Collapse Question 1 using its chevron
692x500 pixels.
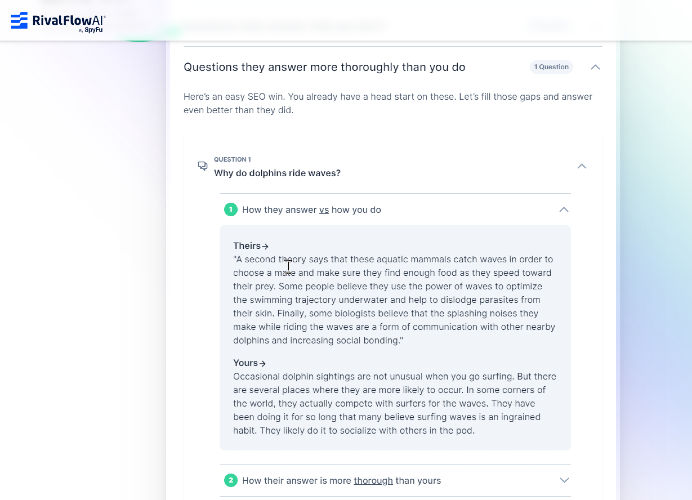tap(582, 166)
